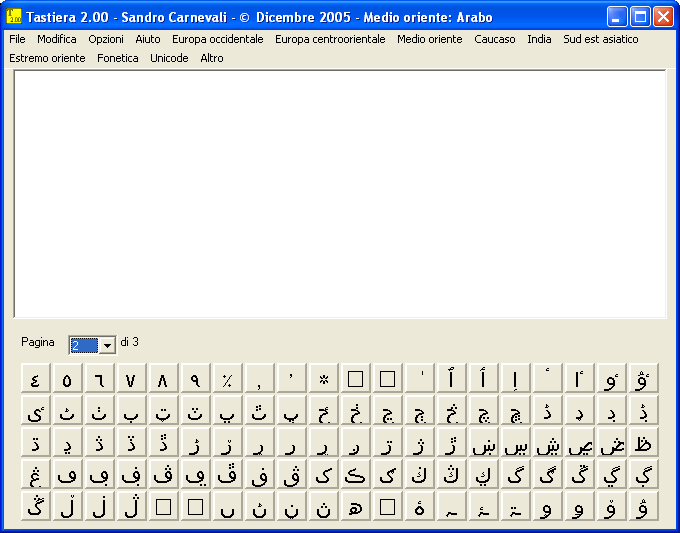680x533 pixels.
Task: Insert the Arabic-Indic digit nine ٩ key
Action: (196, 378)
